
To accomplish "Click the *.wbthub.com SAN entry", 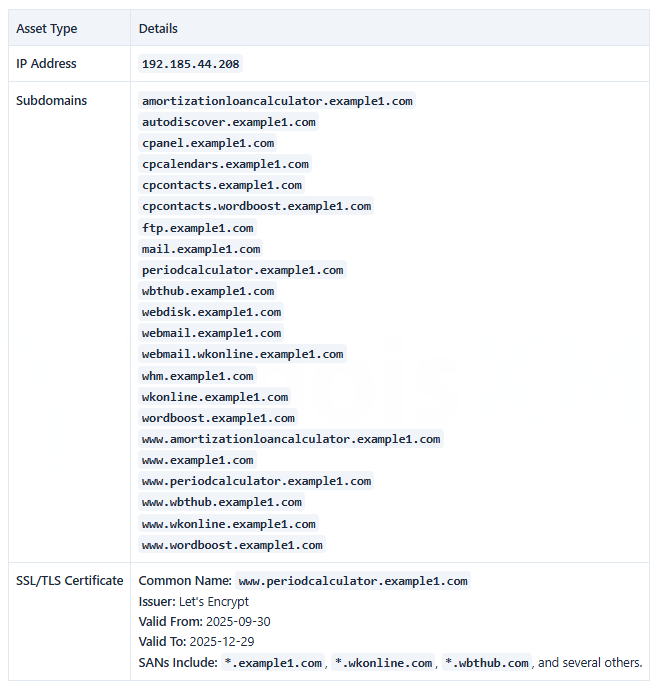I will [x=486, y=663].
